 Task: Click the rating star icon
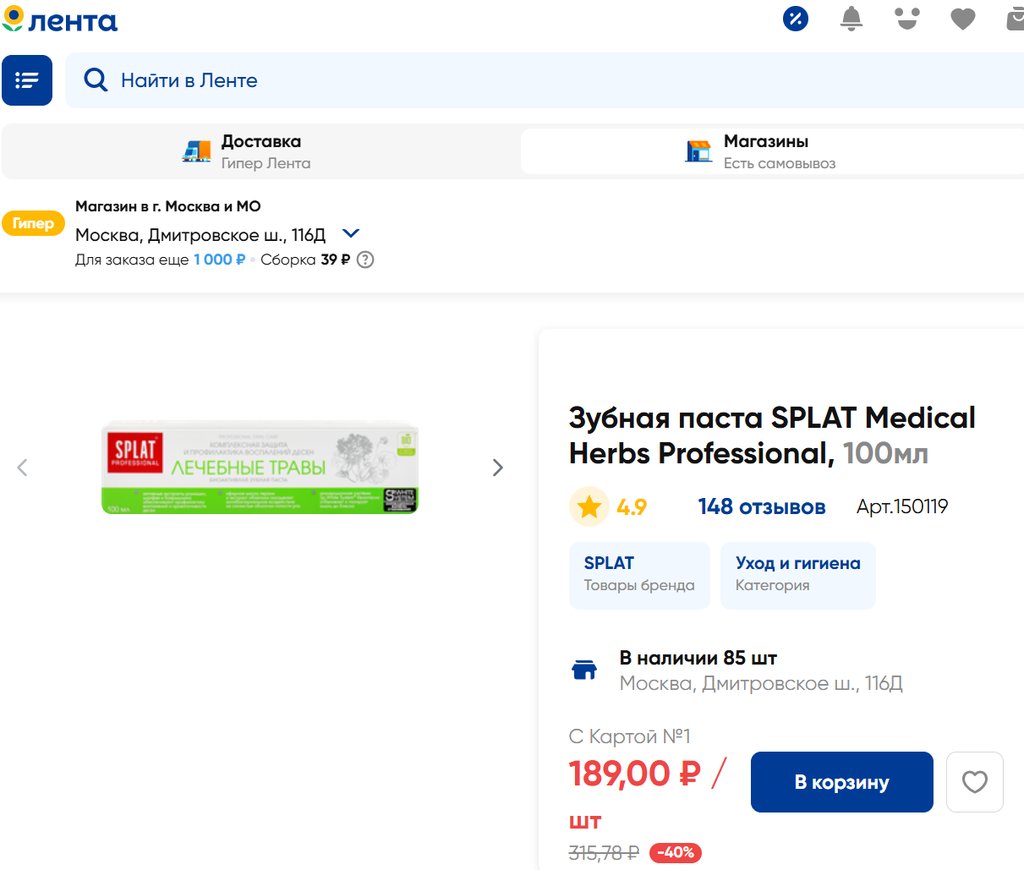click(x=589, y=507)
